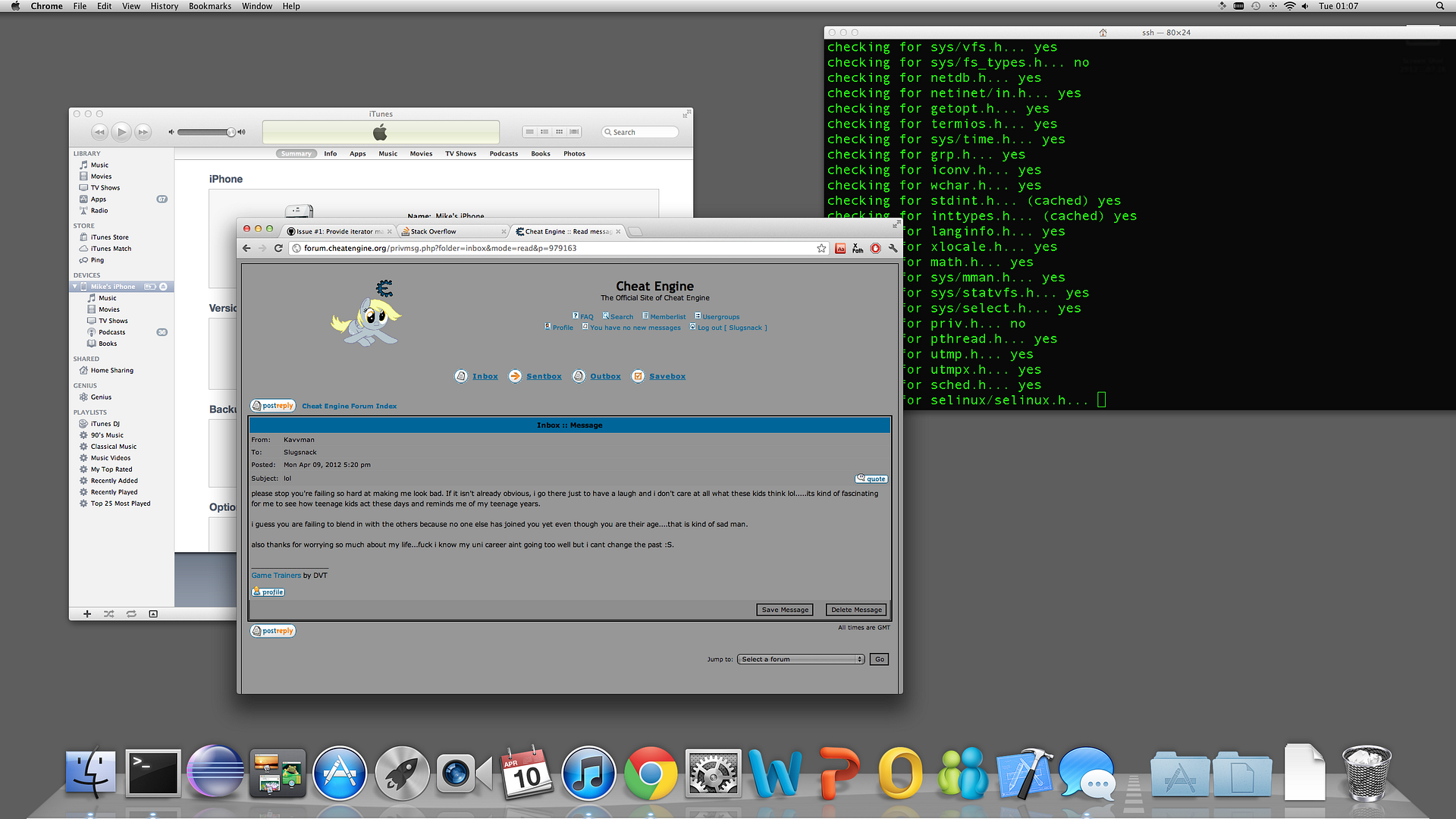The image size is (1456, 819).
Task: Click the Go button beside Jump to
Action: tap(880, 659)
